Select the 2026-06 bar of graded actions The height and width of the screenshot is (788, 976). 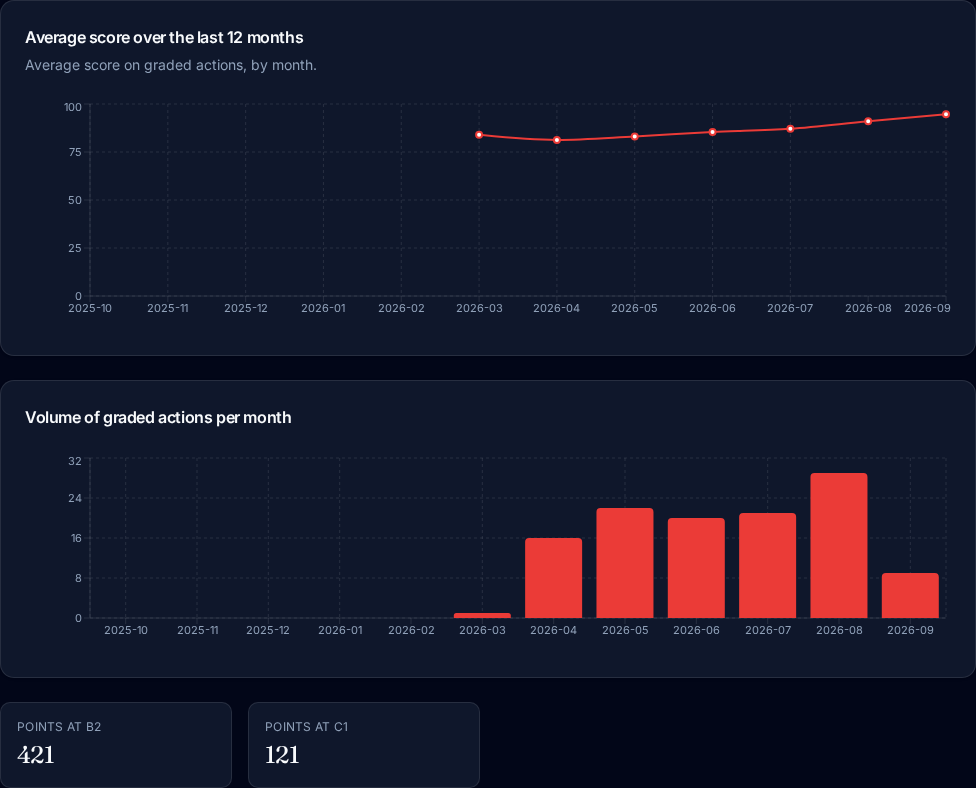point(697,568)
